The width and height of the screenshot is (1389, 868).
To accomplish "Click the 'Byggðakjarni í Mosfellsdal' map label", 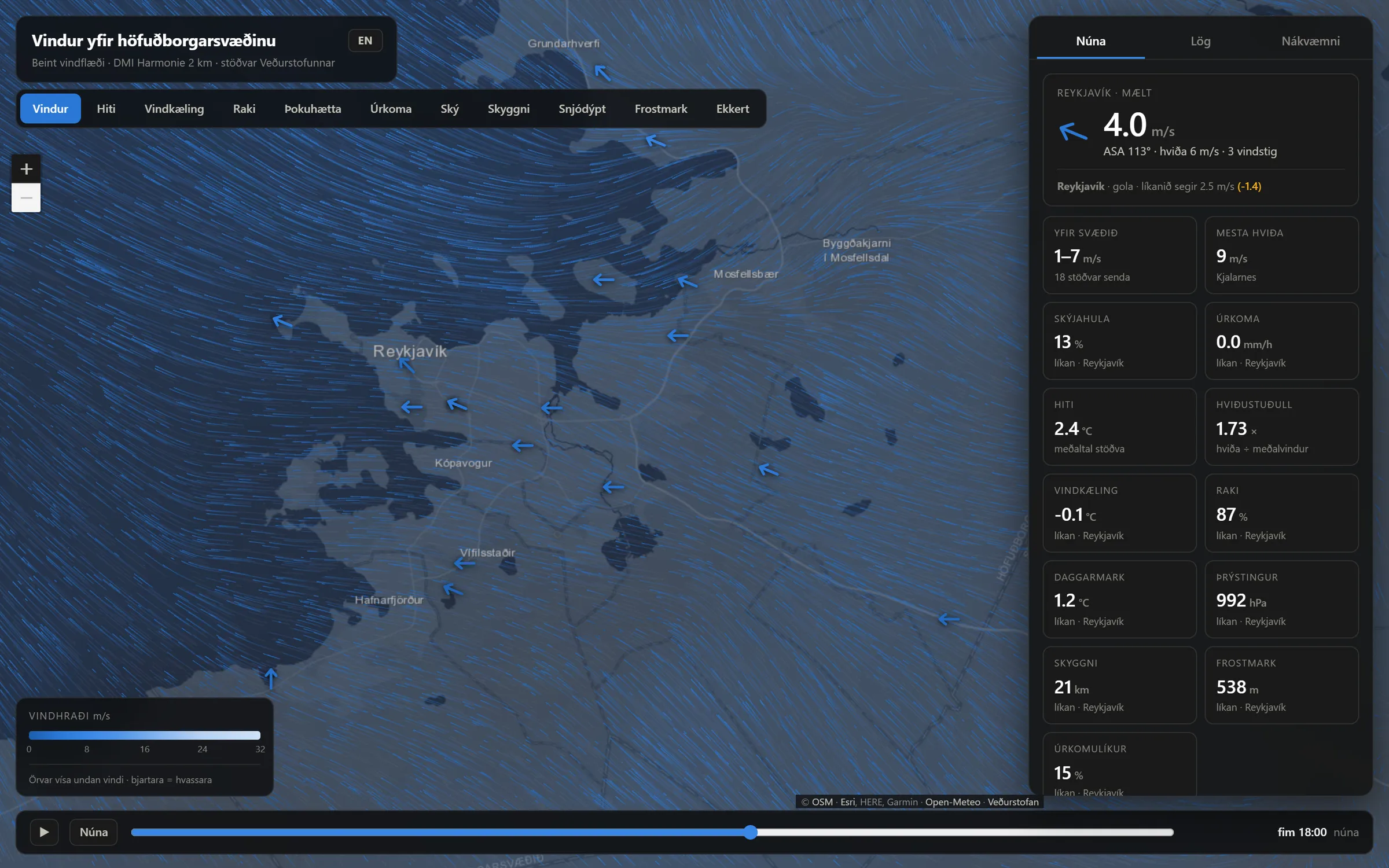I will click(857, 250).
